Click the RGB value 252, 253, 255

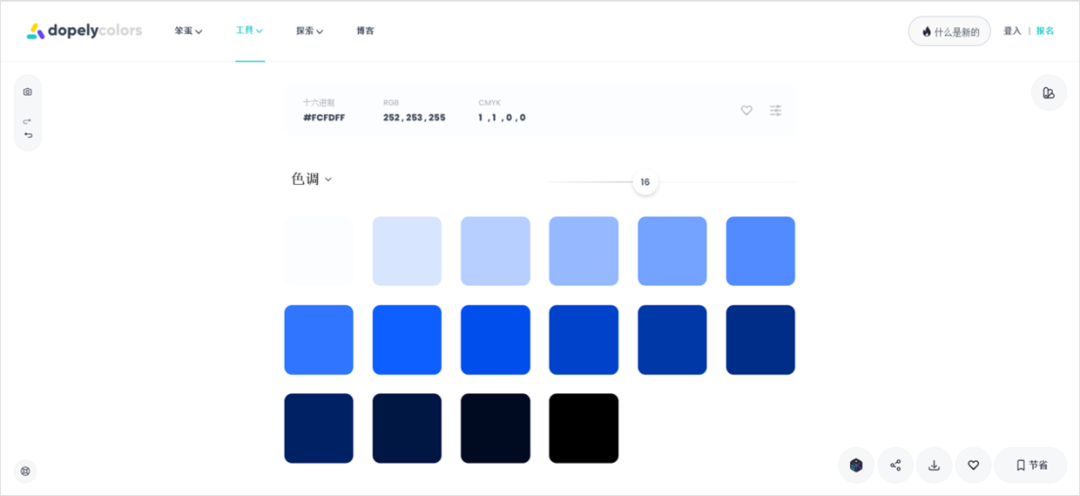pos(414,118)
